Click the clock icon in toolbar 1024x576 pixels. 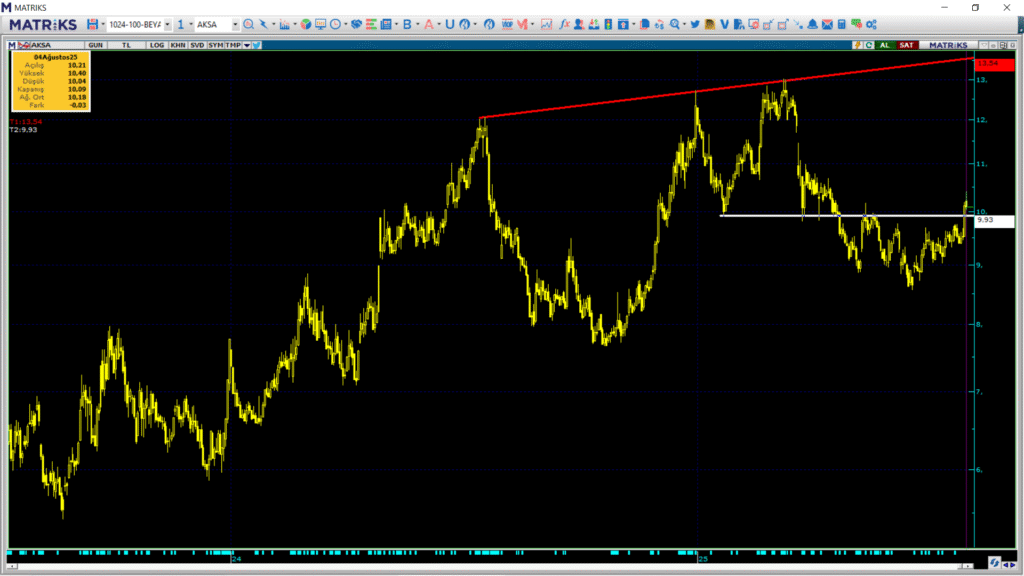[336, 23]
